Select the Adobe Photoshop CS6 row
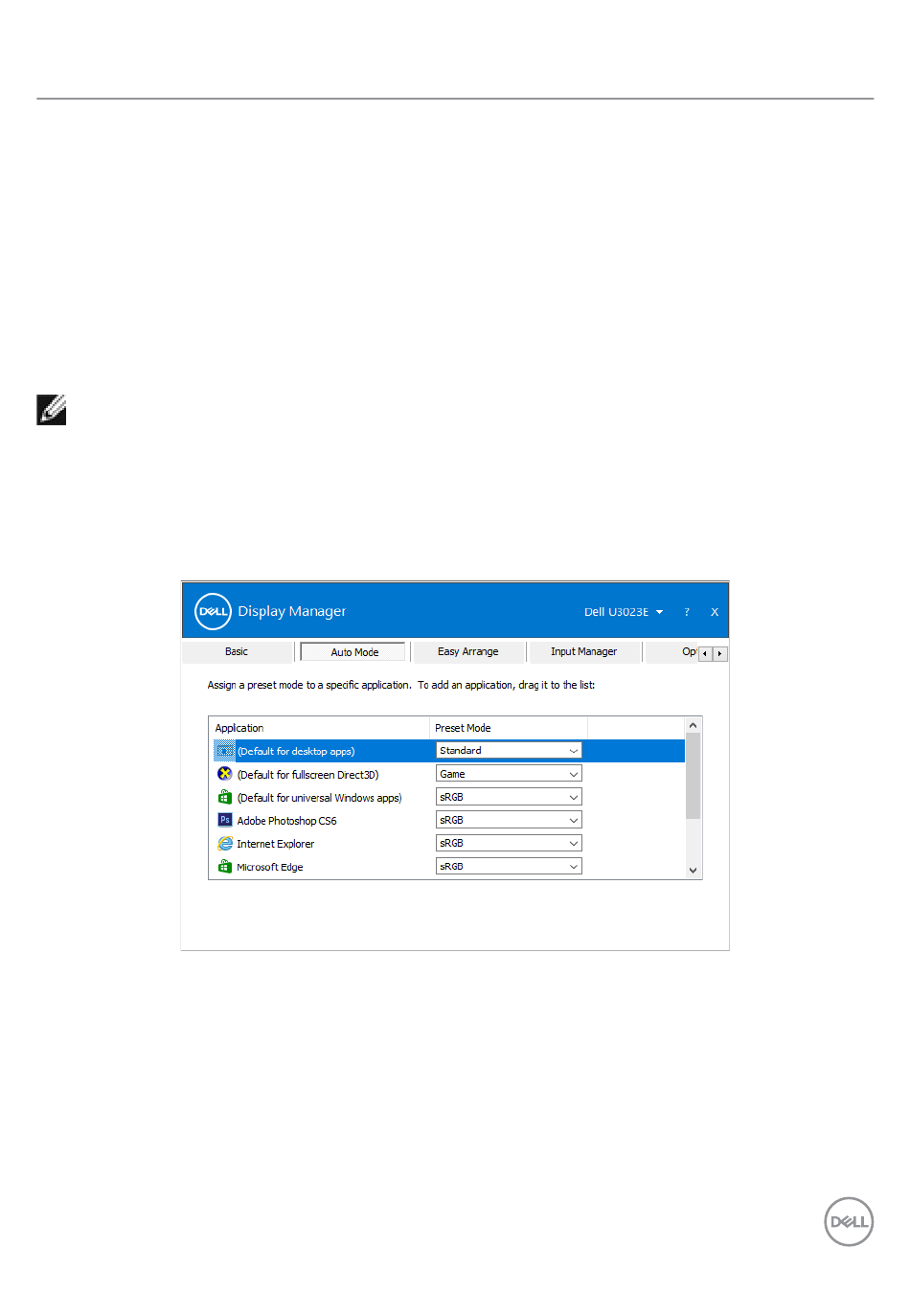Image resolution: width=910 pixels, height=1316 pixels. pyautogui.click(x=447, y=820)
